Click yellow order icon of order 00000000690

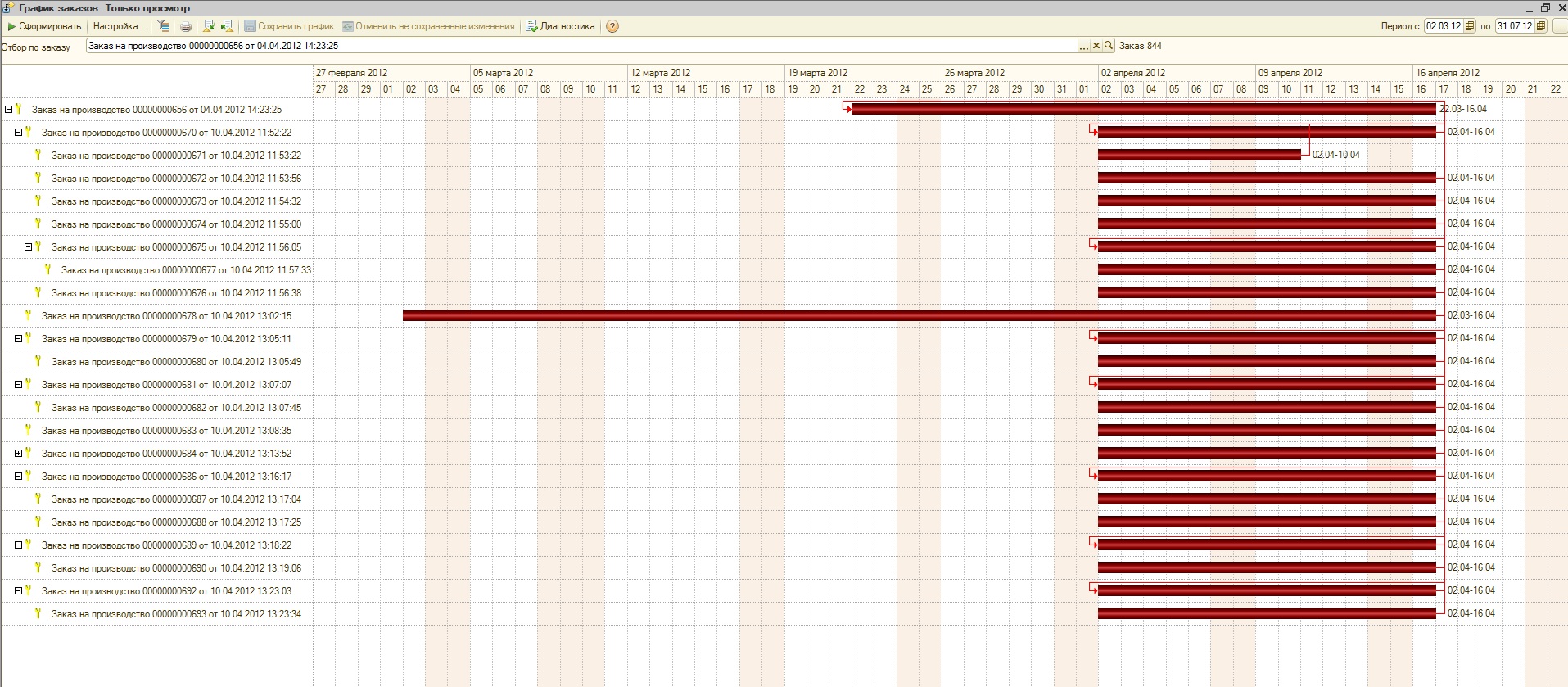coord(38,567)
